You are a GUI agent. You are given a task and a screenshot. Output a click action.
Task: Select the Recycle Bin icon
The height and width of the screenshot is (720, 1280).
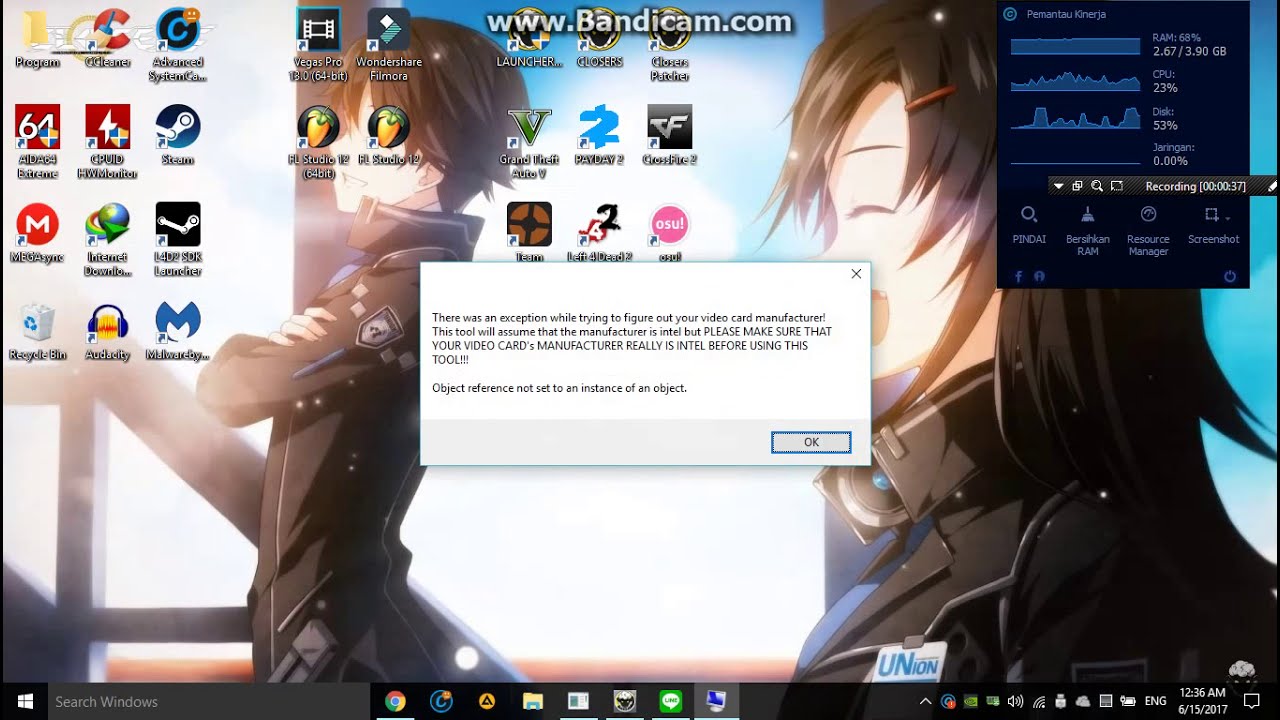click(x=37, y=332)
